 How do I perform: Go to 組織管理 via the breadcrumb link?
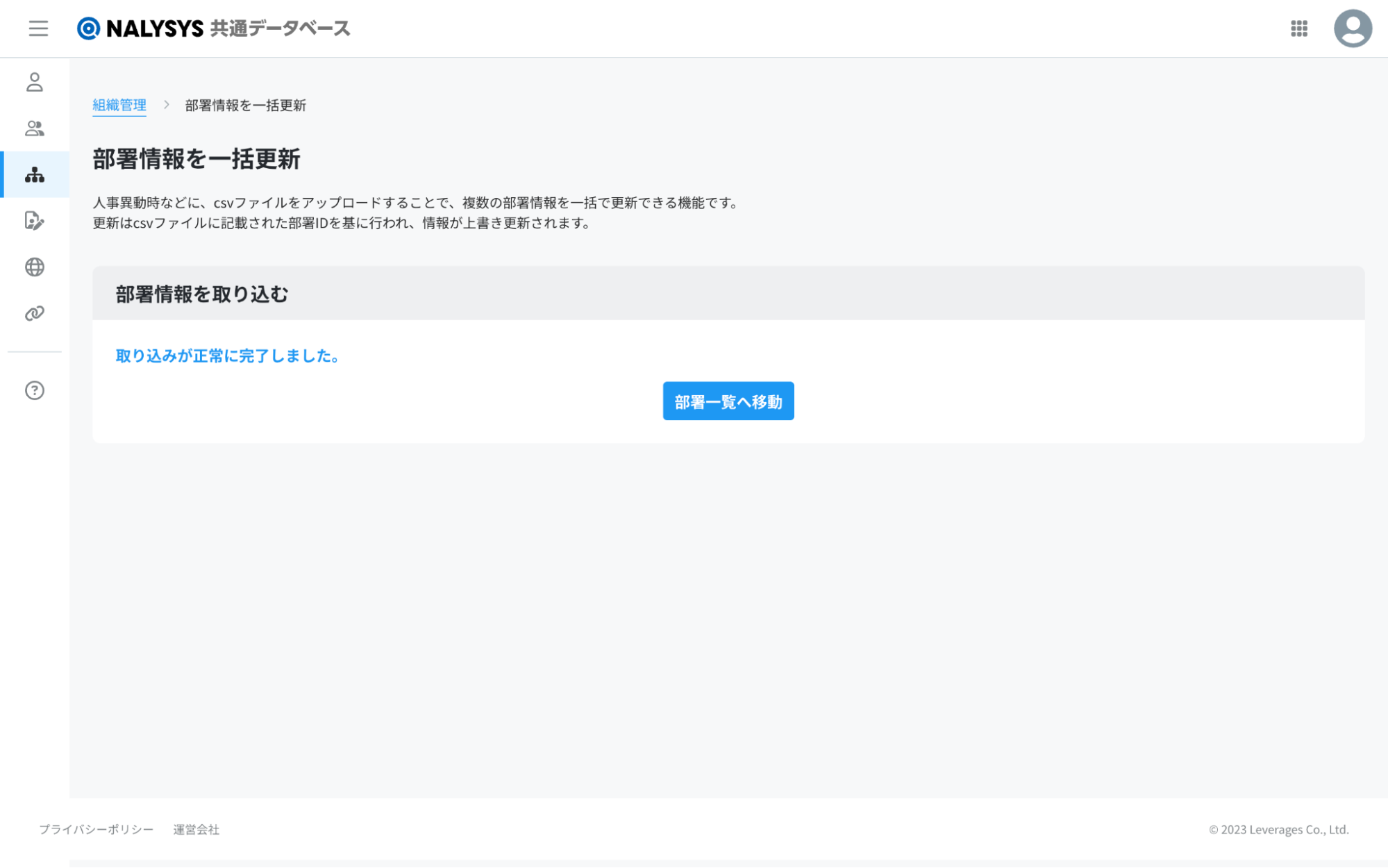tap(119, 105)
